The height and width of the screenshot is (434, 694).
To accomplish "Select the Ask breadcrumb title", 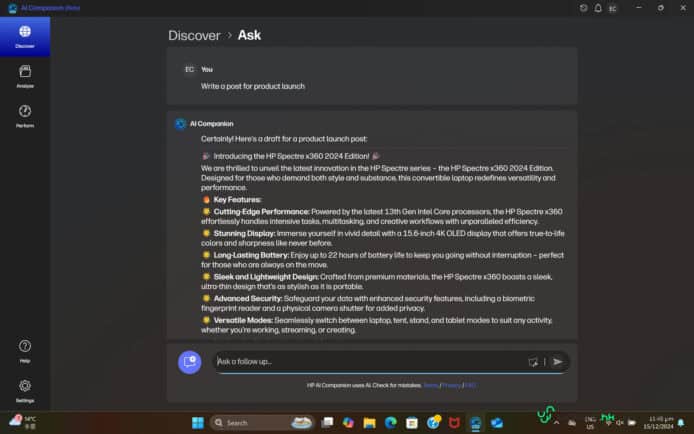I will [249, 35].
